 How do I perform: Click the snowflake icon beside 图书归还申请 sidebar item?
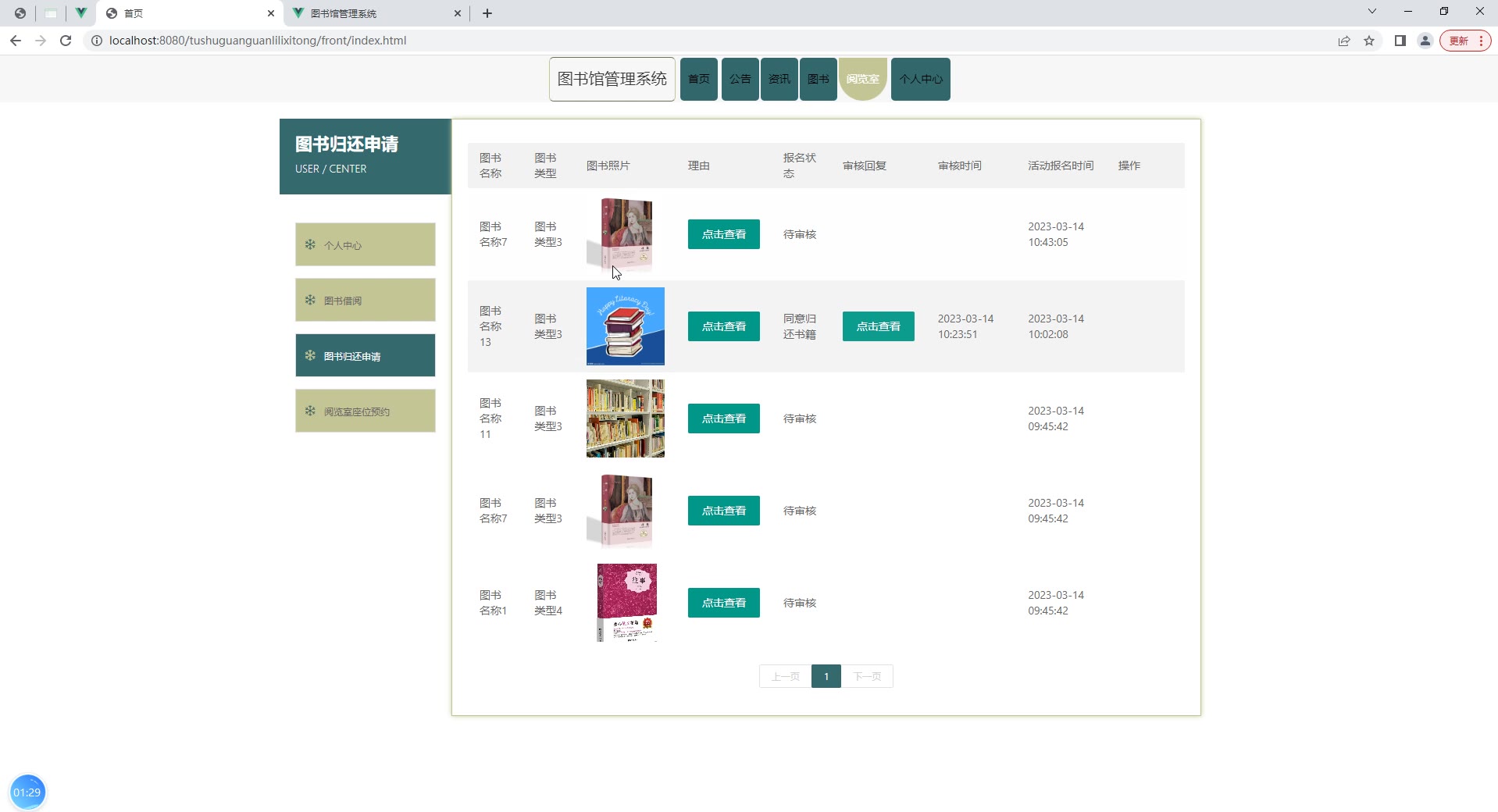(310, 355)
